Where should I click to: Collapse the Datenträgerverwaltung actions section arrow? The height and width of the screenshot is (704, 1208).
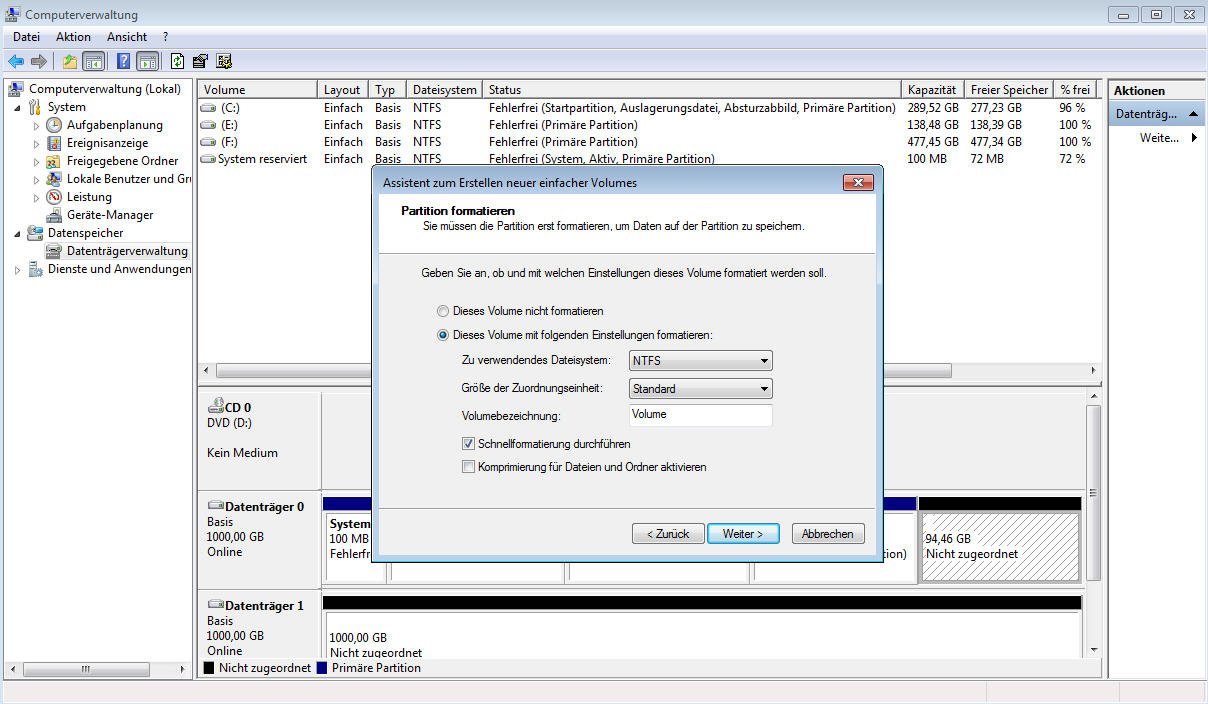coord(1193,114)
